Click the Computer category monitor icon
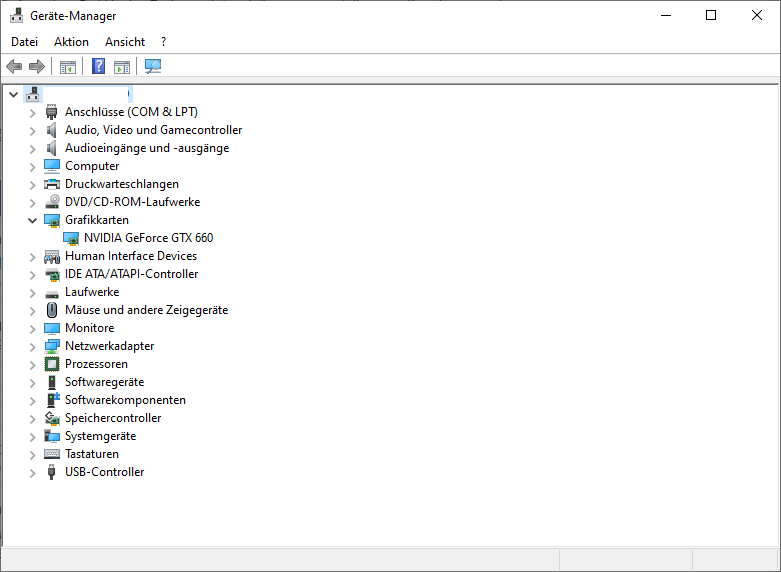This screenshot has width=781, height=572. click(x=52, y=166)
